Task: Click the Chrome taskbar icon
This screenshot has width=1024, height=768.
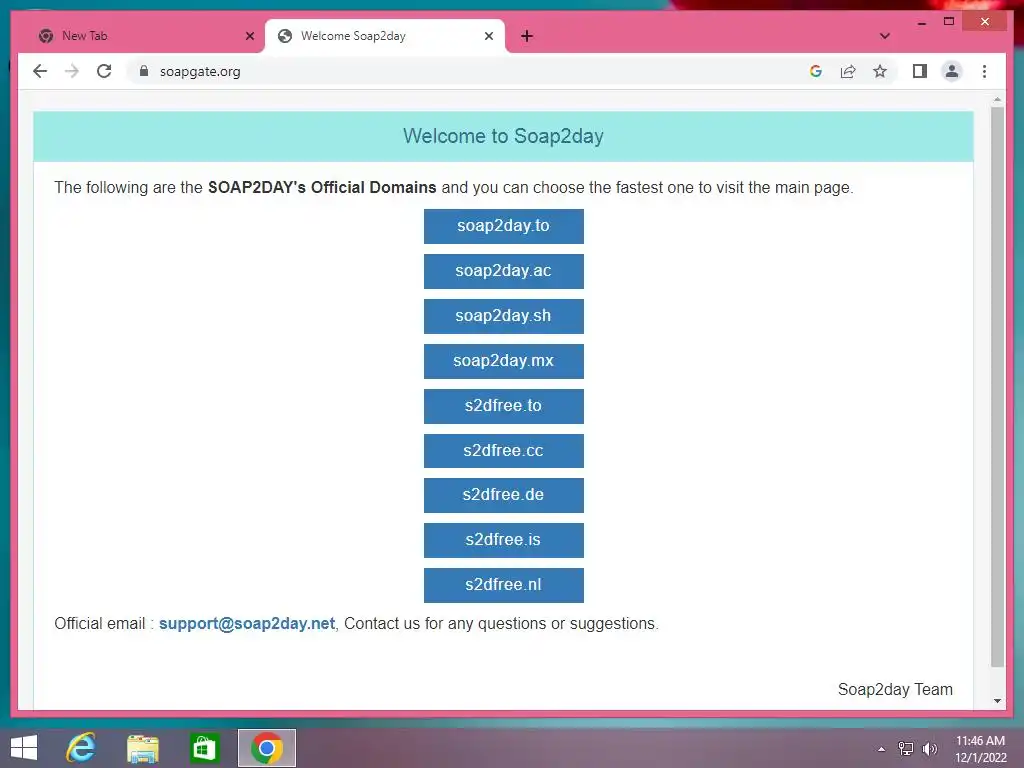Action: 266,748
